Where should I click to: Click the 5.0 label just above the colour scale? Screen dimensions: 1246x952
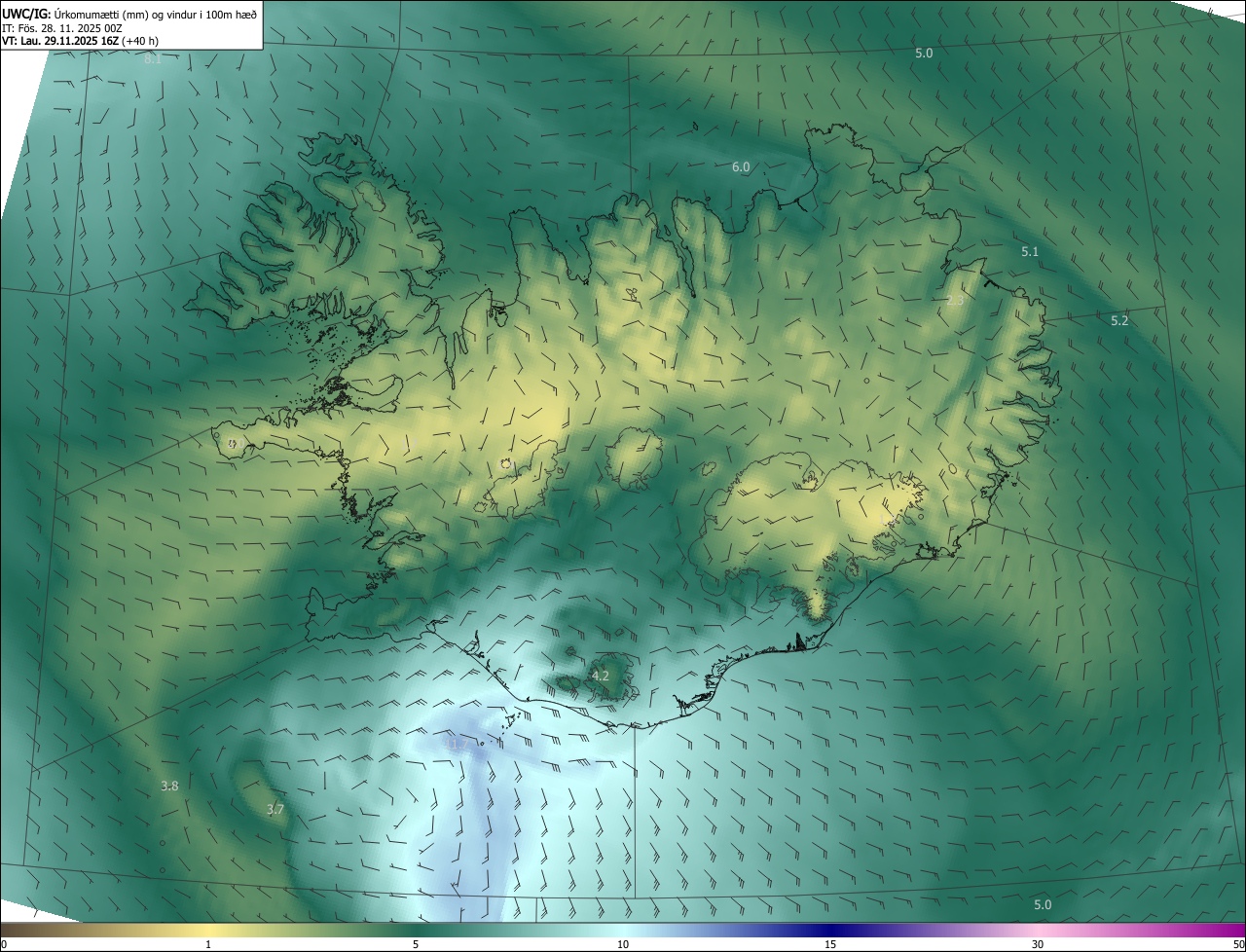click(1043, 905)
